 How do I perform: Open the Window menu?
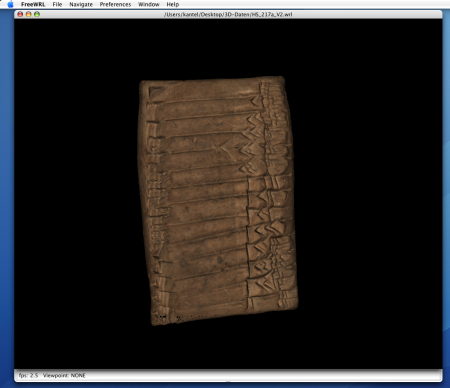click(149, 4)
